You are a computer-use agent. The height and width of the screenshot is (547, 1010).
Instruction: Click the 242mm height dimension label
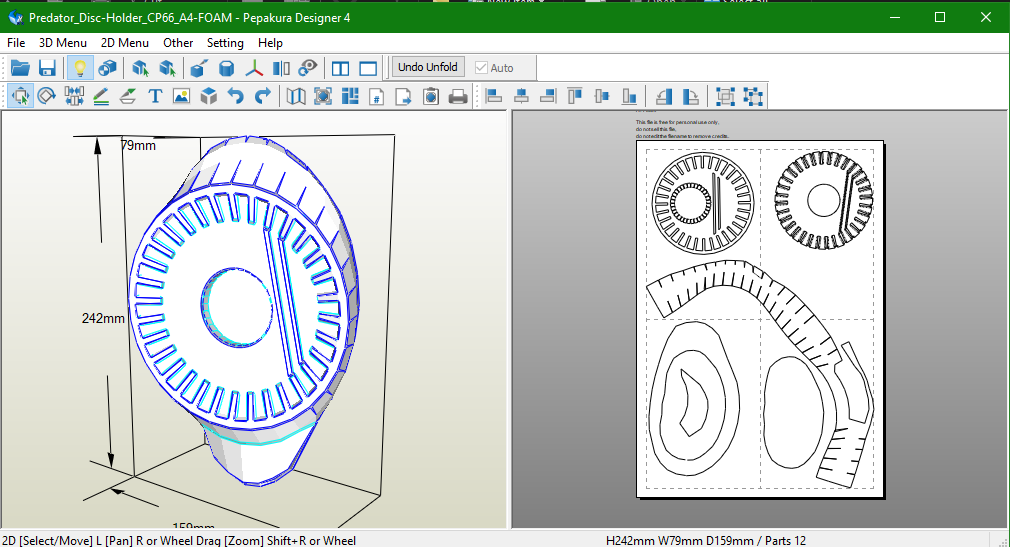(103, 318)
